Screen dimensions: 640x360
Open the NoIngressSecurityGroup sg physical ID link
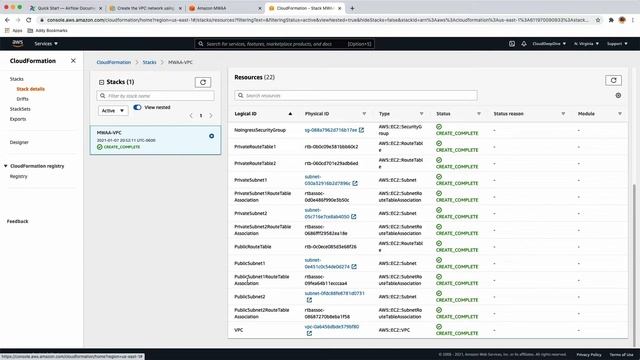tap(331, 130)
